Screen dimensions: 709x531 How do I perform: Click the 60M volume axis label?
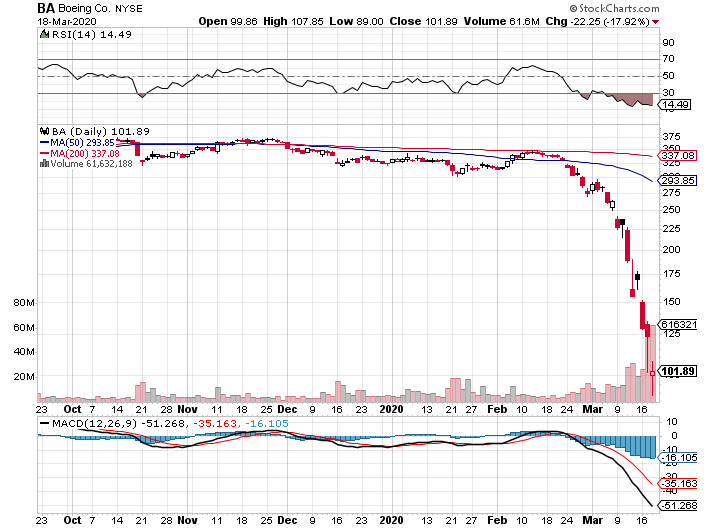(24, 327)
